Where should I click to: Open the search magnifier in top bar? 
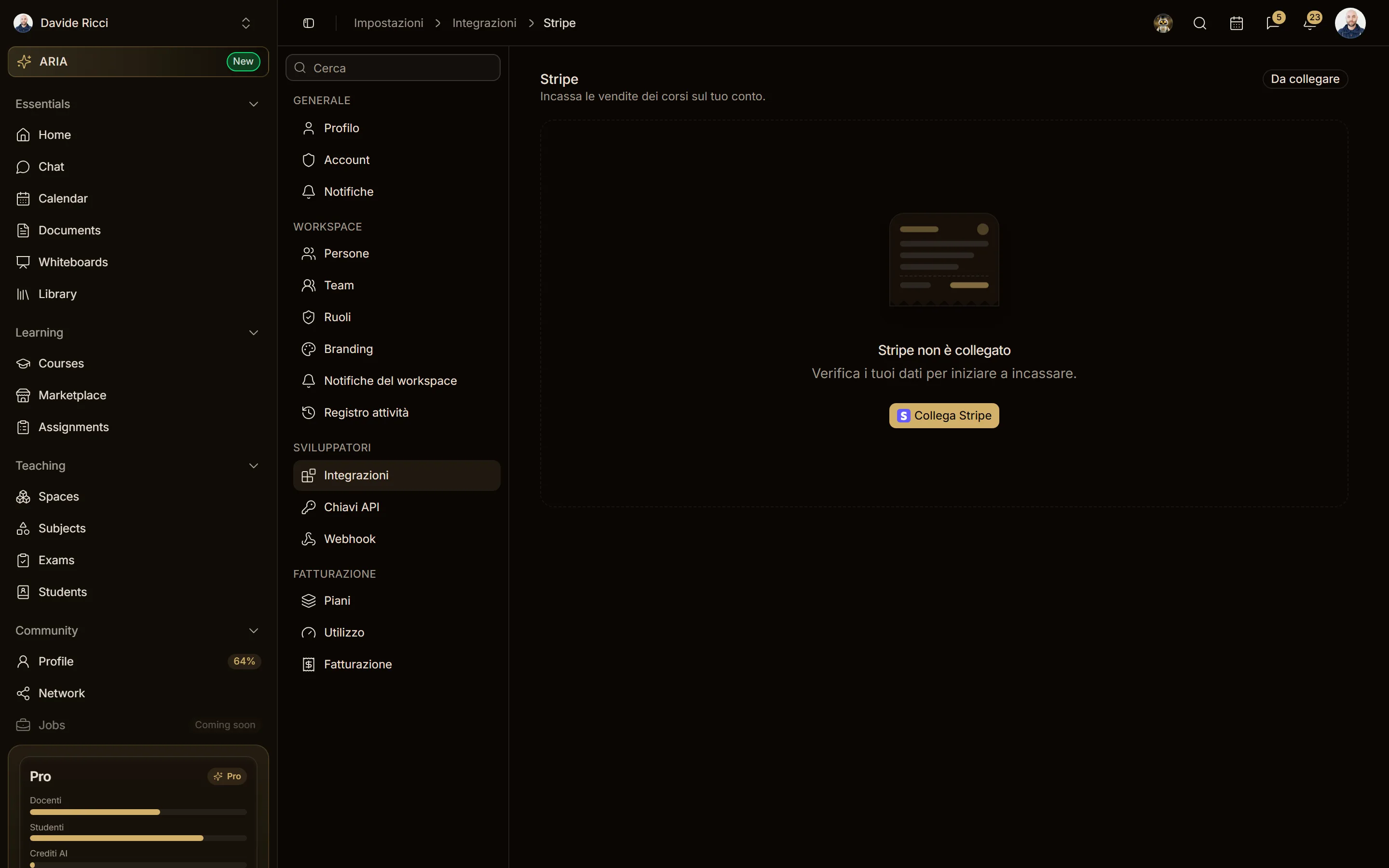[1199, 23]
